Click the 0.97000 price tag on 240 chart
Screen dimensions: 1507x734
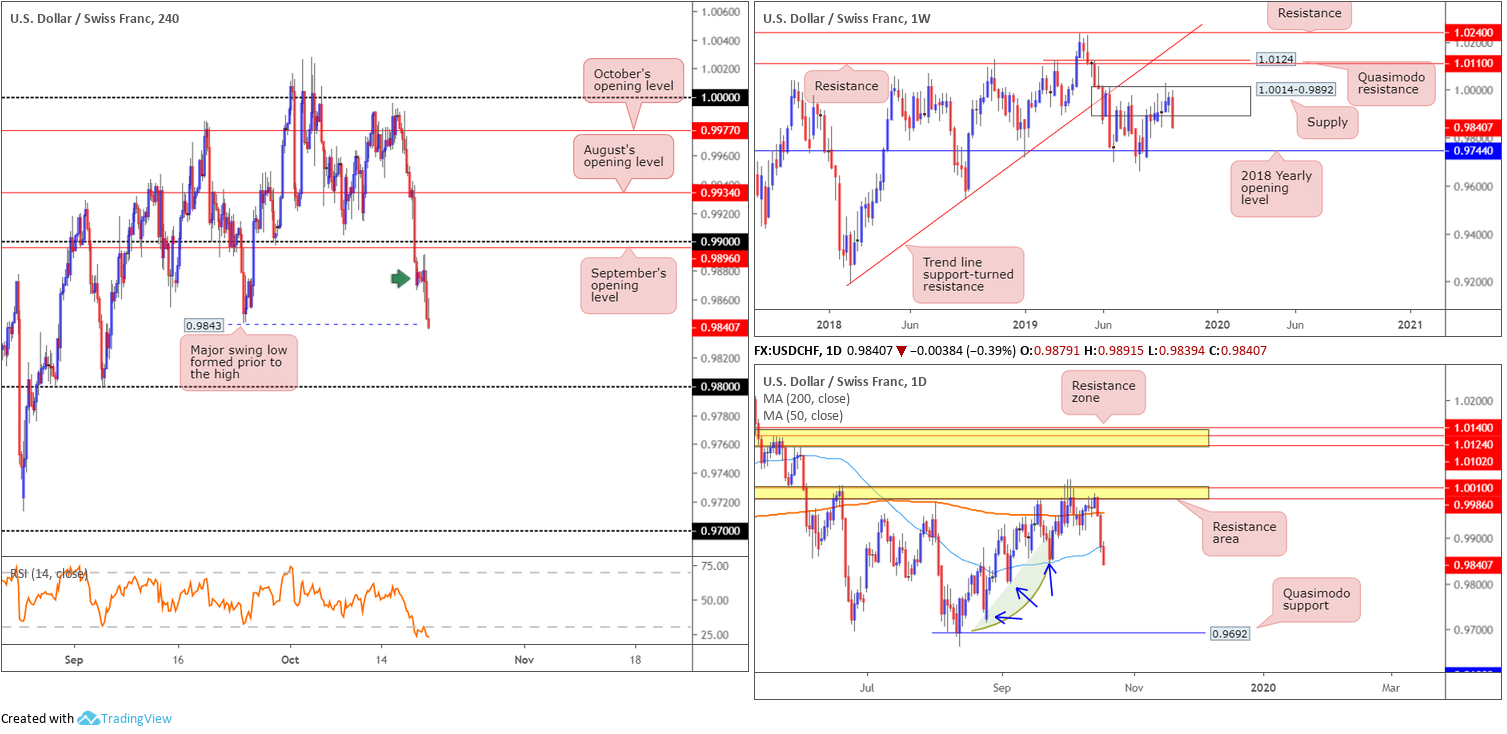[x=720, y=531]
